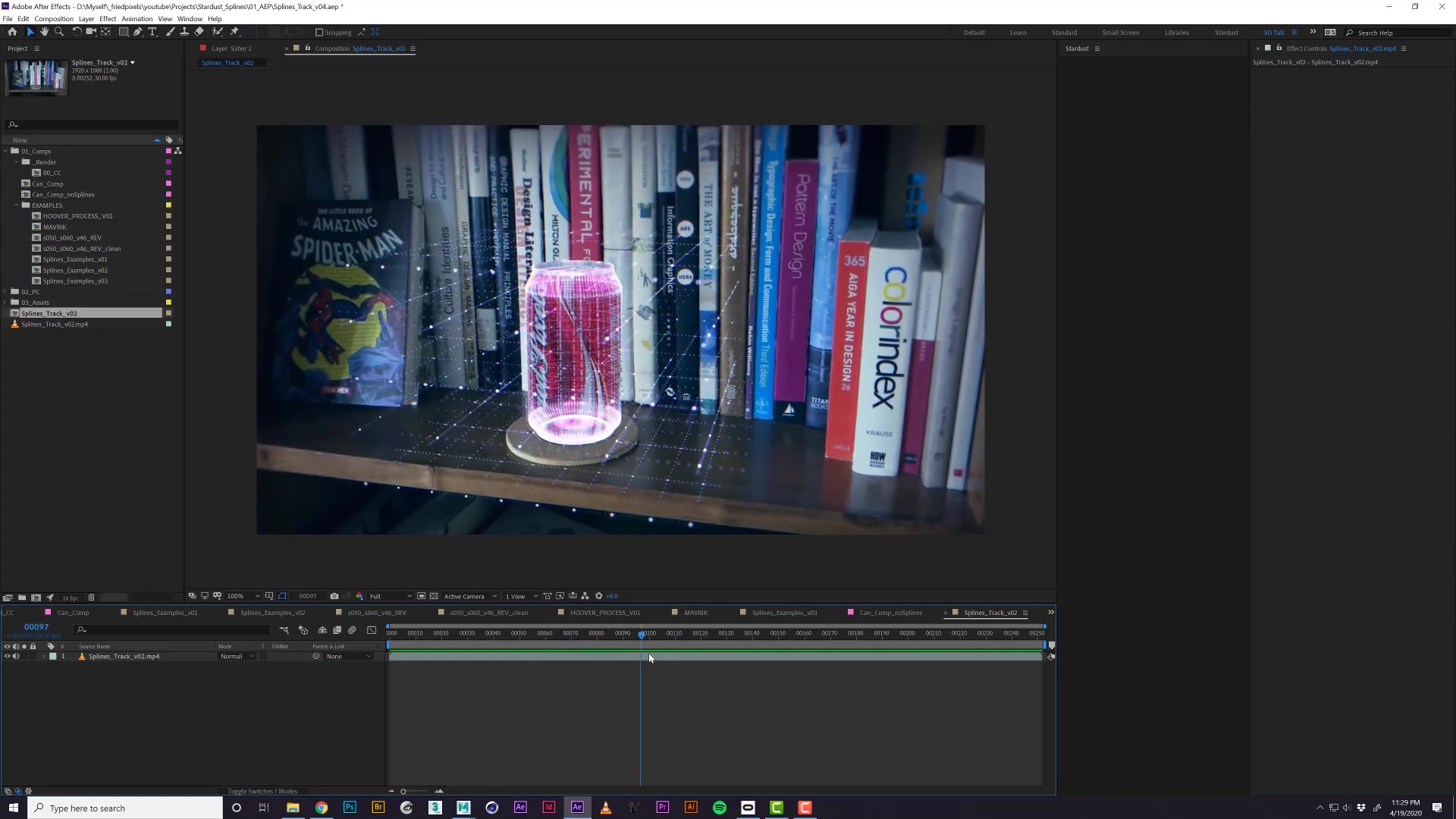This screenshot has width=1456, height=819.
Task: Open the 1 View layout dropdown
Action: [x=521, y=596]
